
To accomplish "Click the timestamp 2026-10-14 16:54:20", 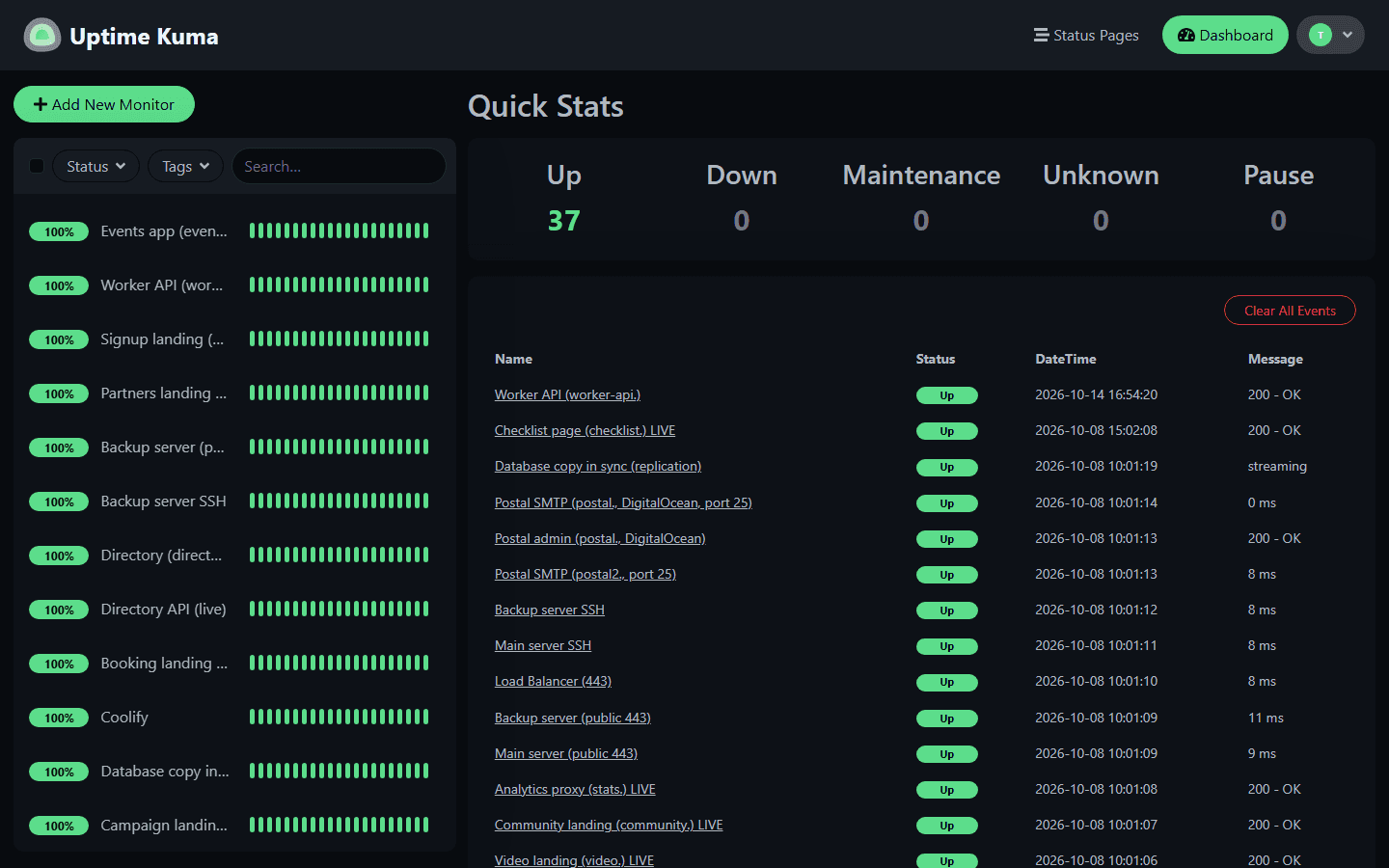I will point(1096,394).
